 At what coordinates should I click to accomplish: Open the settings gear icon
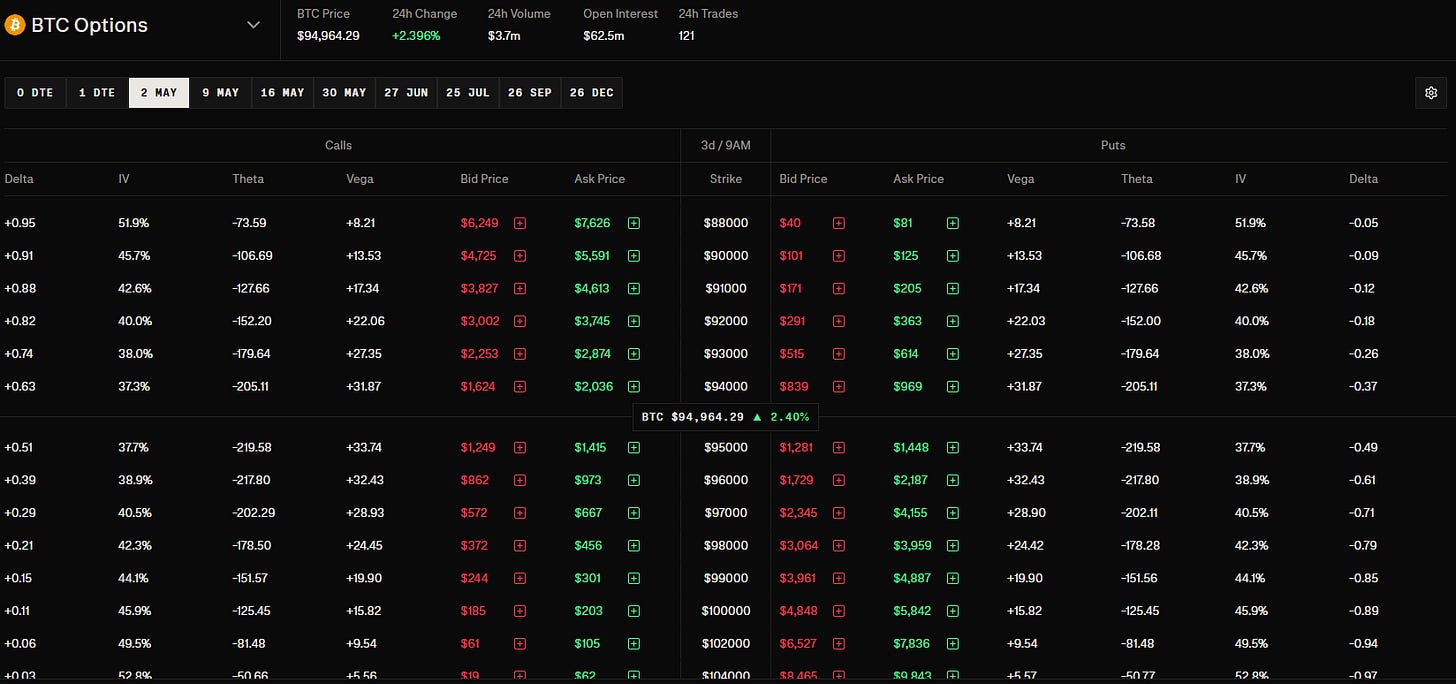1431,93
